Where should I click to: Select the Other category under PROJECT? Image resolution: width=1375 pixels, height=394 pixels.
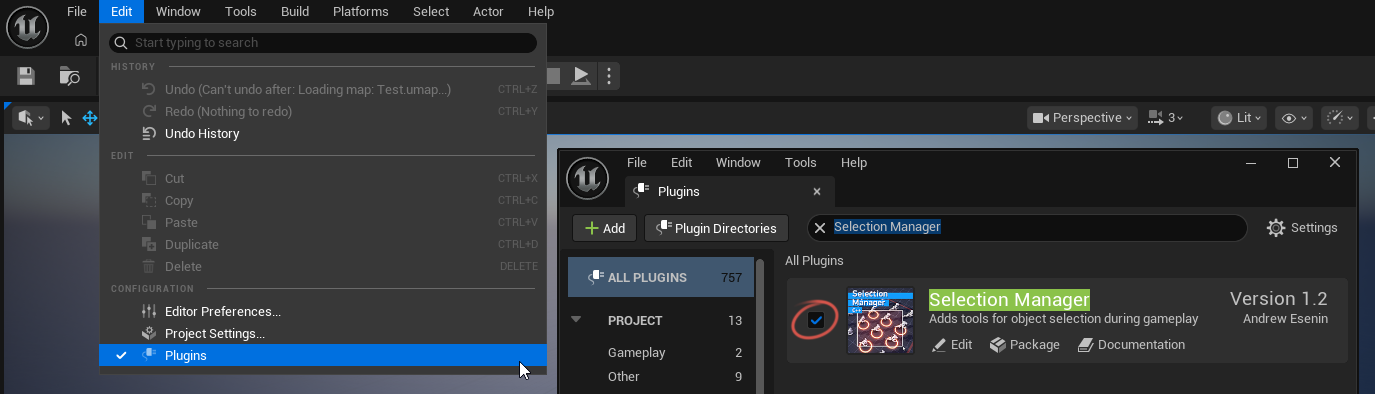(x=661, y=377)
